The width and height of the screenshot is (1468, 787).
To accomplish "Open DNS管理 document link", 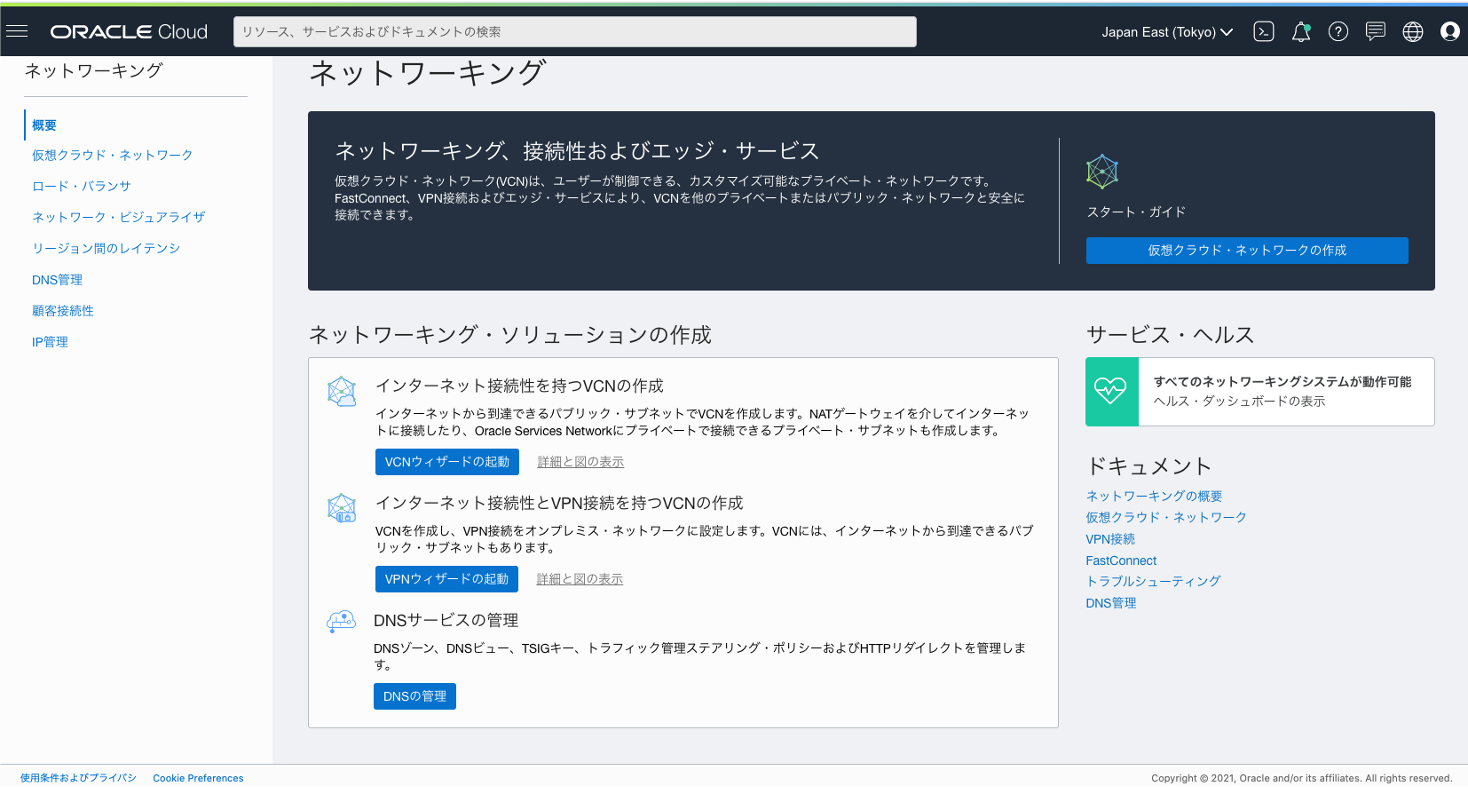I will pyautogui.click(x=1111, y=603).
